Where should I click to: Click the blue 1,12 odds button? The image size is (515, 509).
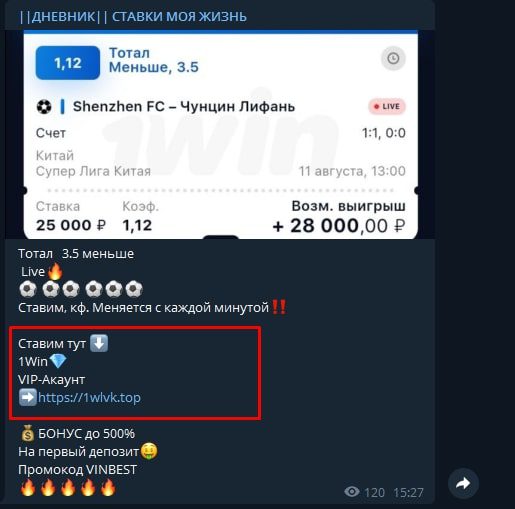point(68,63)
